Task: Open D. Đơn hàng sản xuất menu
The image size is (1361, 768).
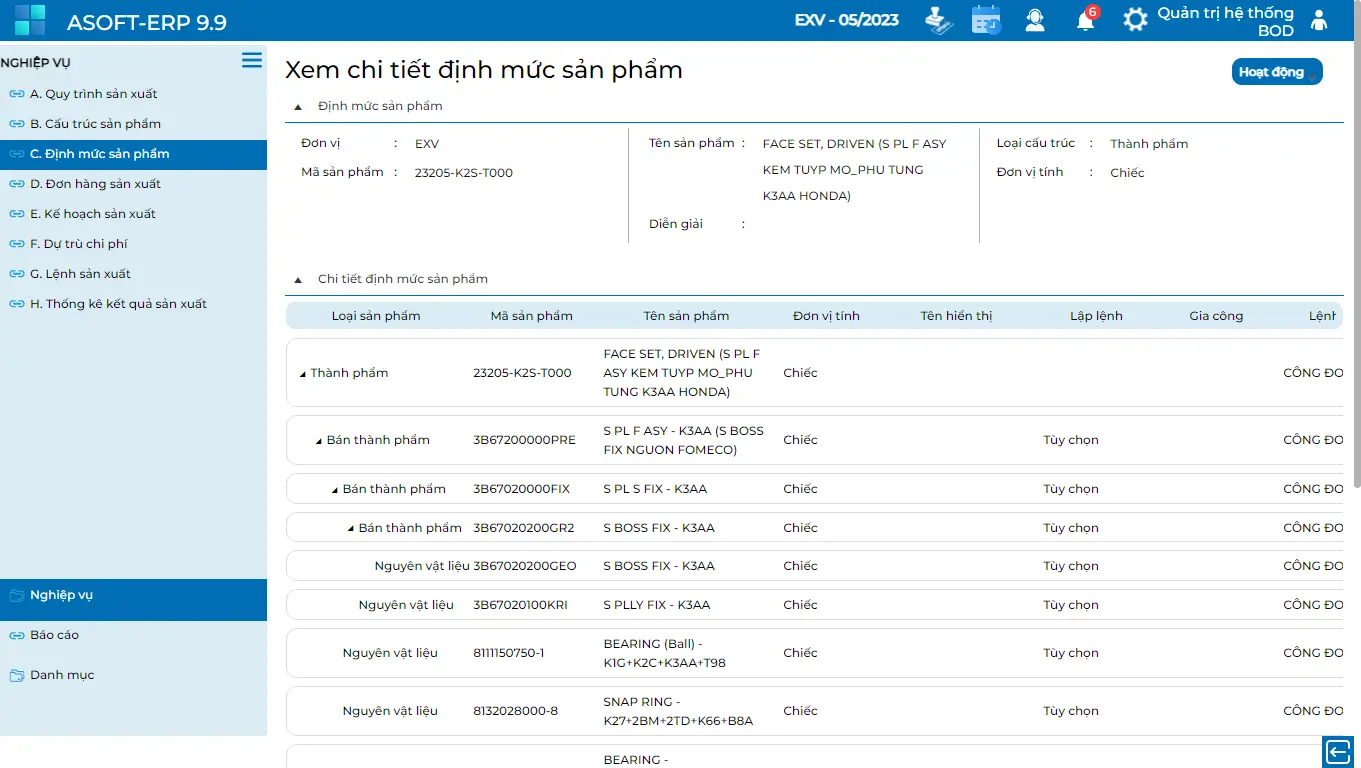Action: pyautogui.click(x=95, y=184)
